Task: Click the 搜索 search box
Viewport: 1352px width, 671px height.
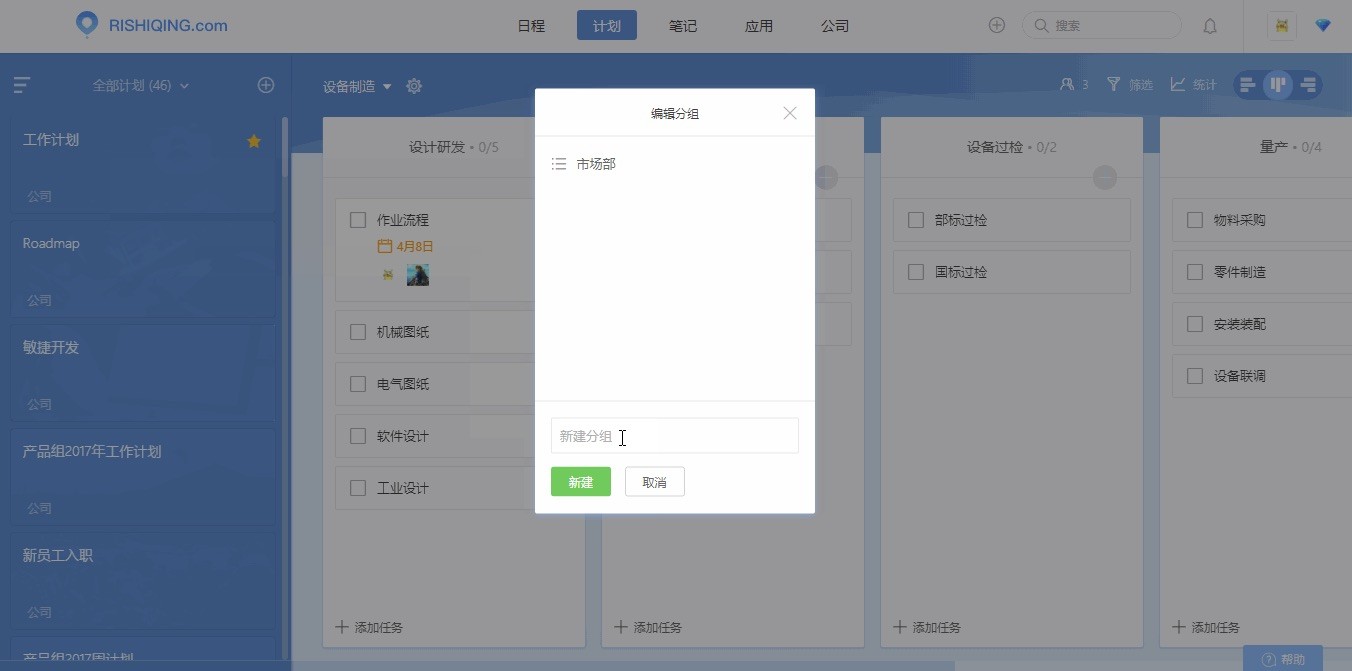Action: click(1102, 26)
